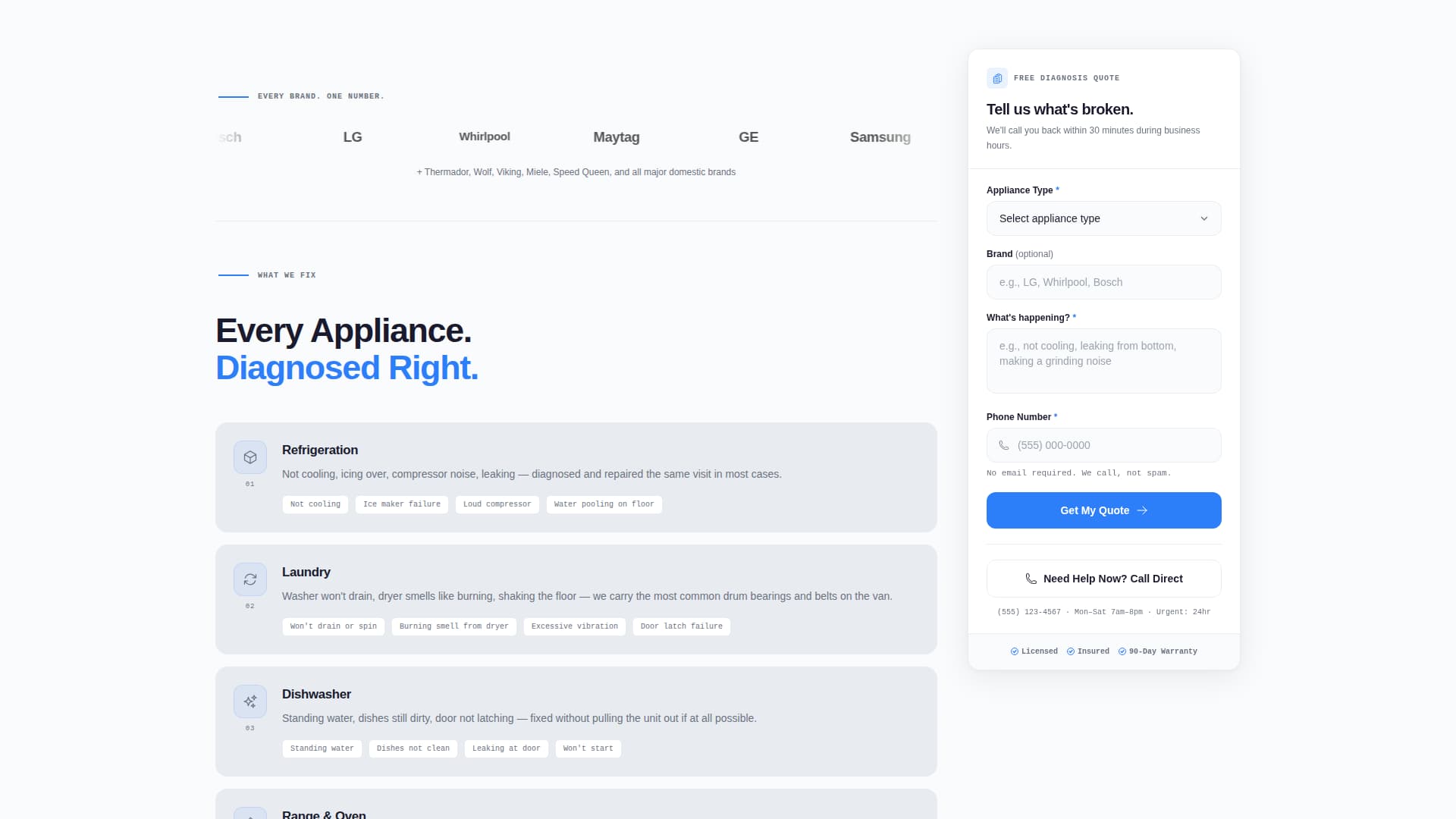Click the phone icon in Phone Number field

(1004, 446)
